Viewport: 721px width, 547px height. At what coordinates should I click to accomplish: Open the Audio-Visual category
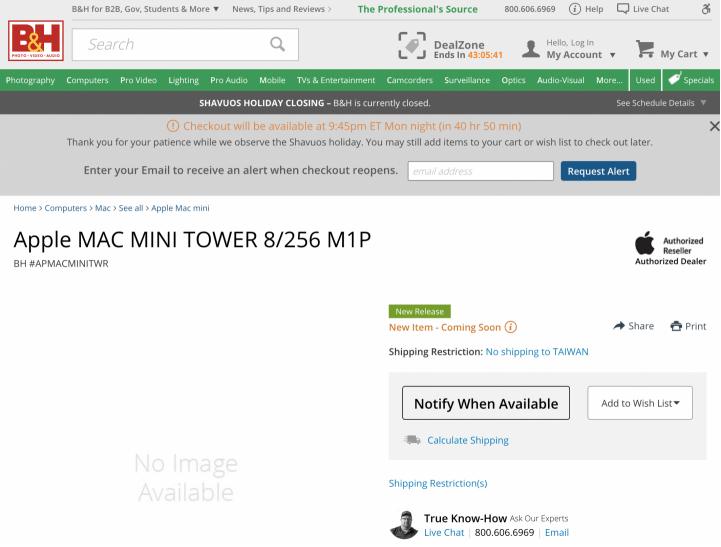coord(561,80)
